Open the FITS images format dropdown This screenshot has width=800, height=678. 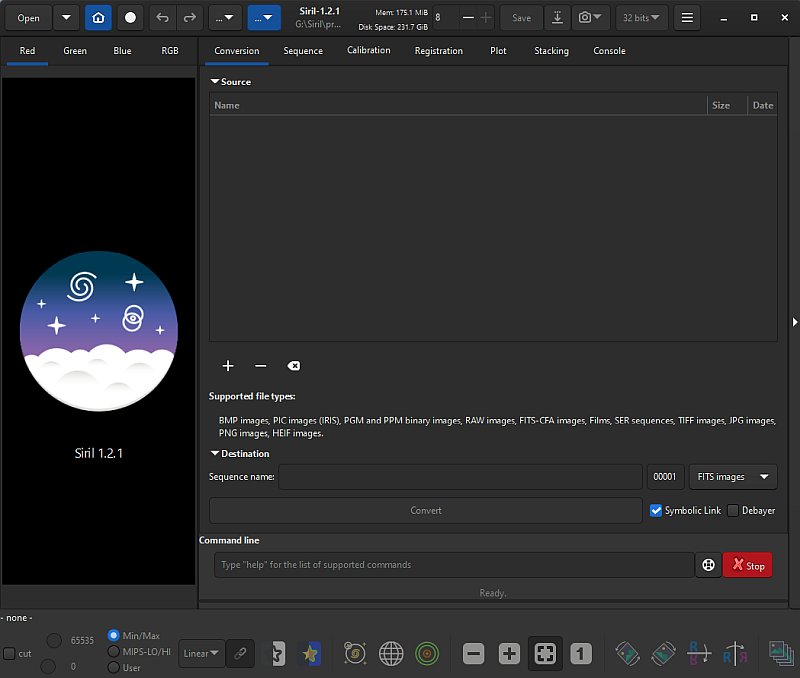click(733, 477)
